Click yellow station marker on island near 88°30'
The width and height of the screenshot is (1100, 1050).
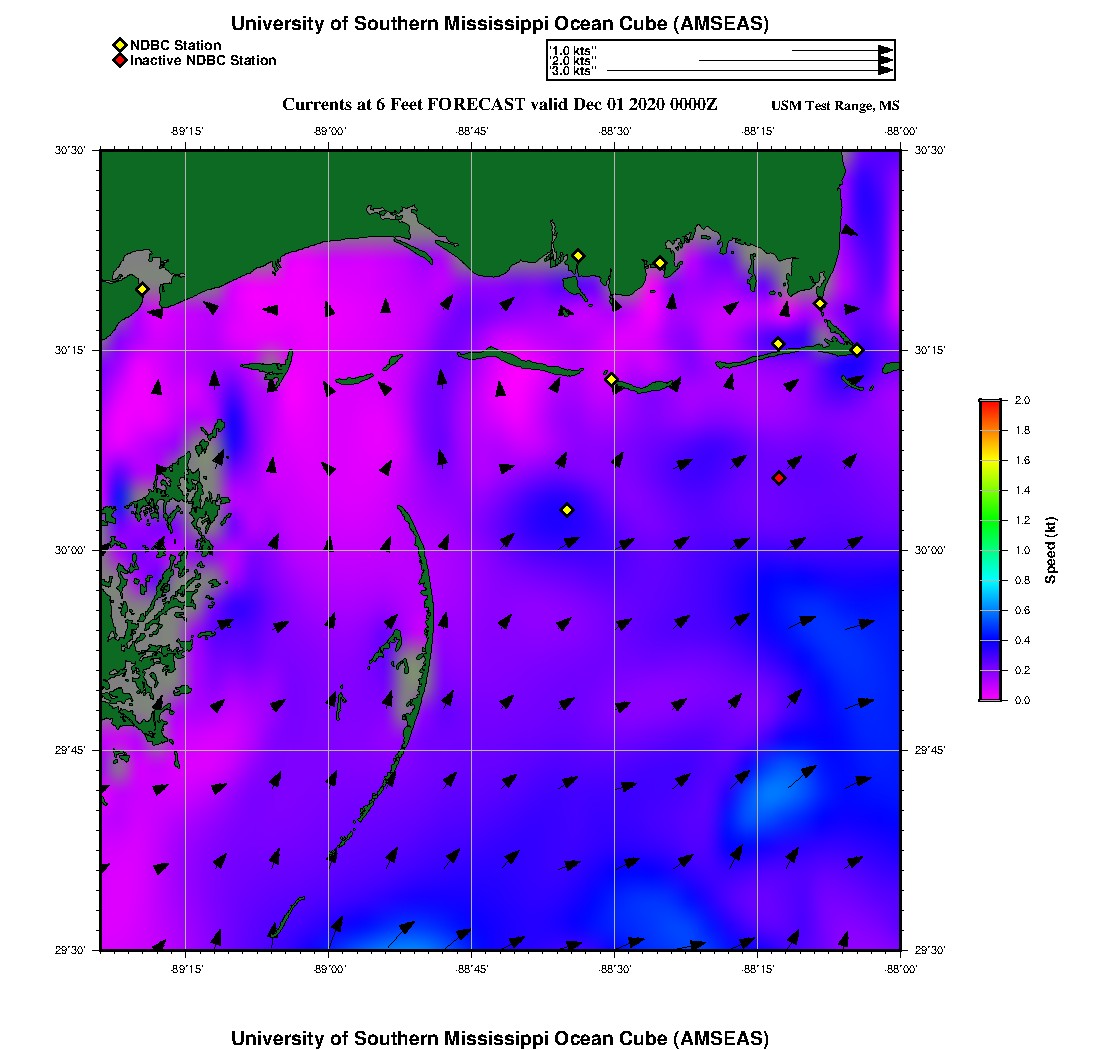(612, 379)
